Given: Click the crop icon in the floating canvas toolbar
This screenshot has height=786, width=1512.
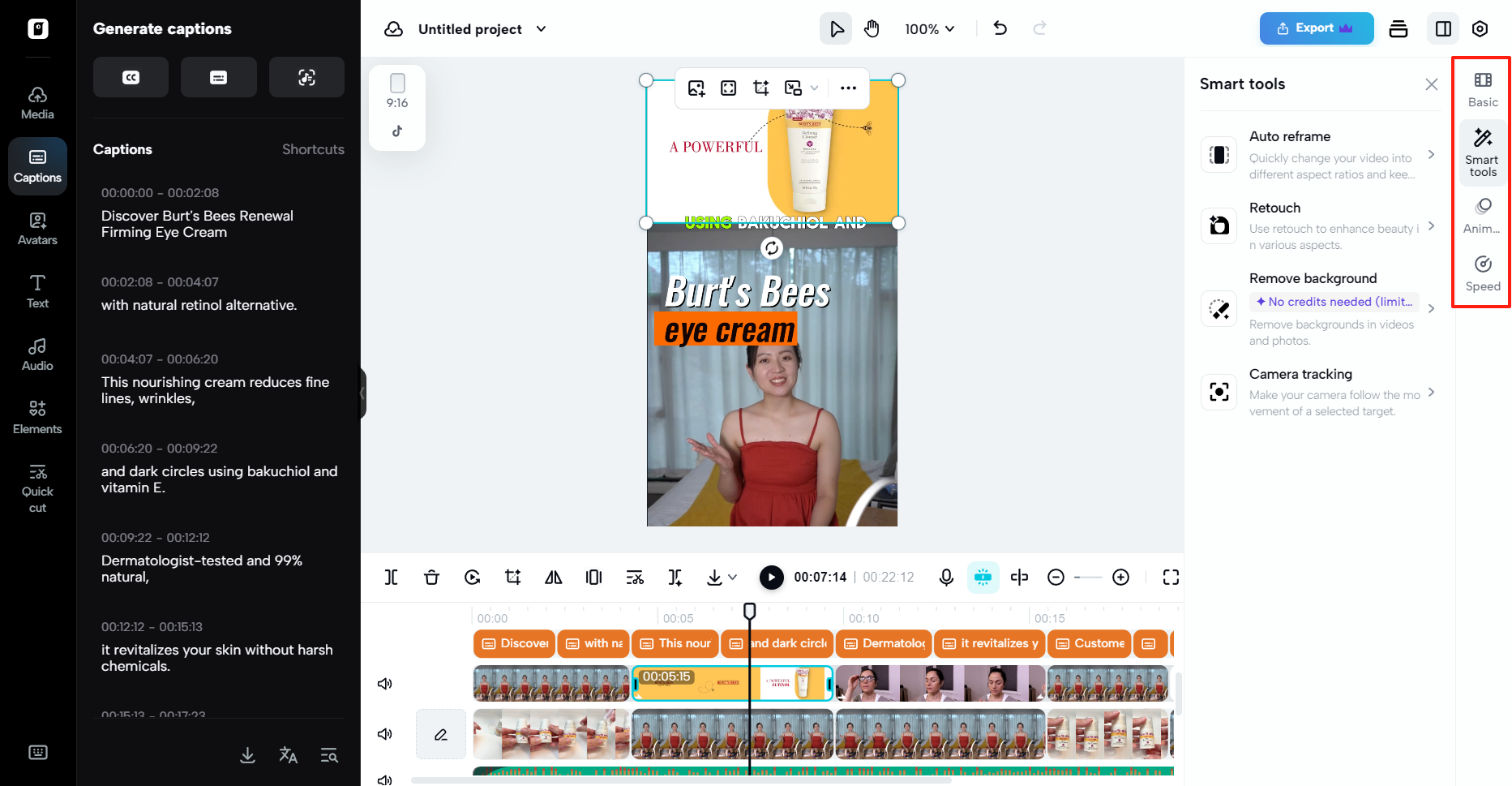Looking at the screenshot, I should pyautogui.click(x=760, y=88).
